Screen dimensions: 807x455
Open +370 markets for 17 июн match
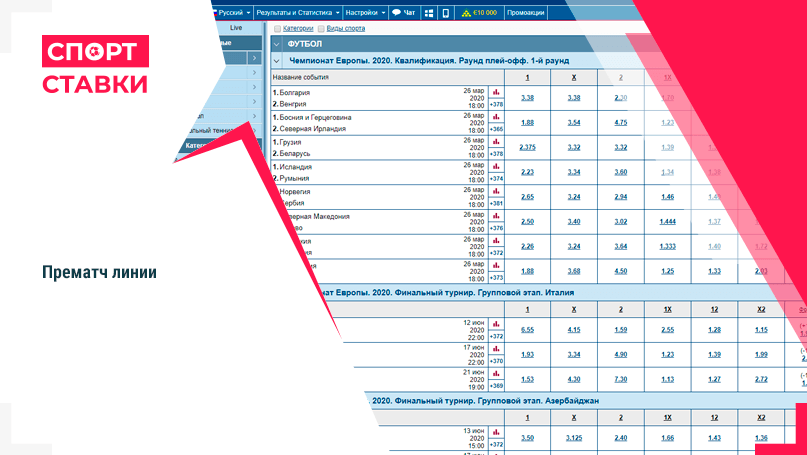tap(497, 361)
